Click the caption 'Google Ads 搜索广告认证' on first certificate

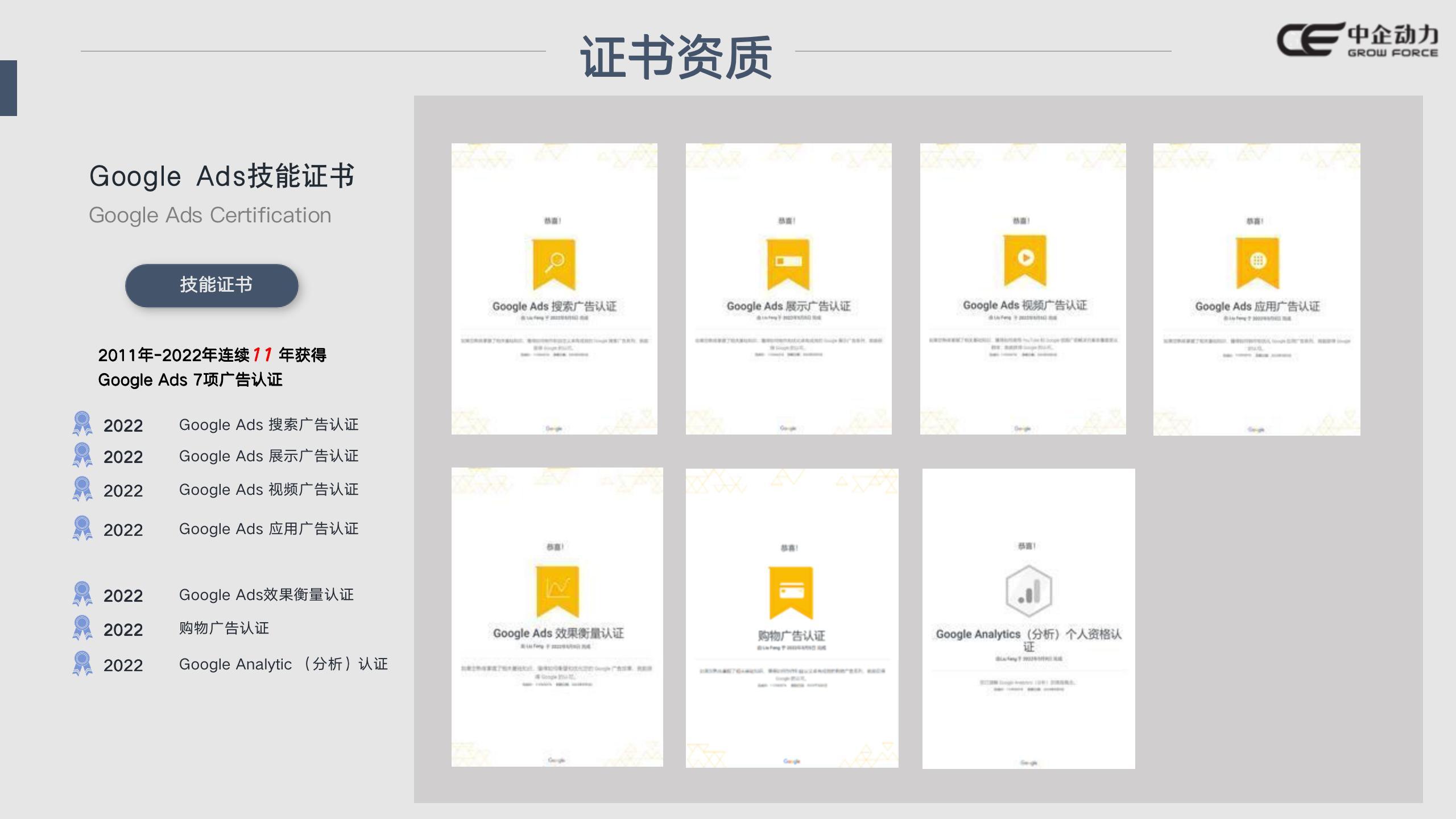pos(554,307)
